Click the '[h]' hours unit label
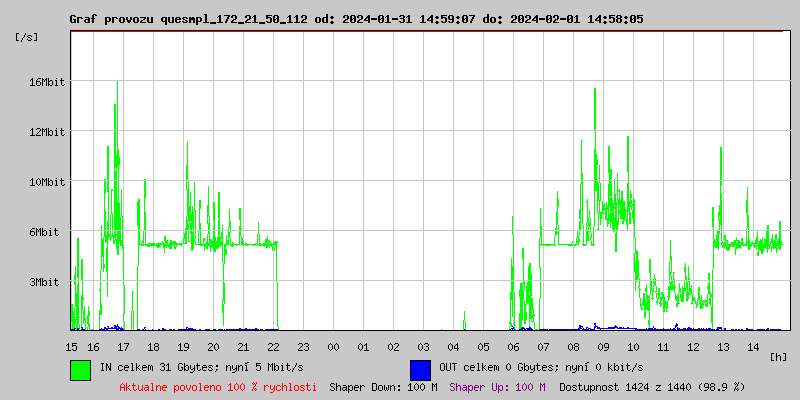 click(778, 356)
